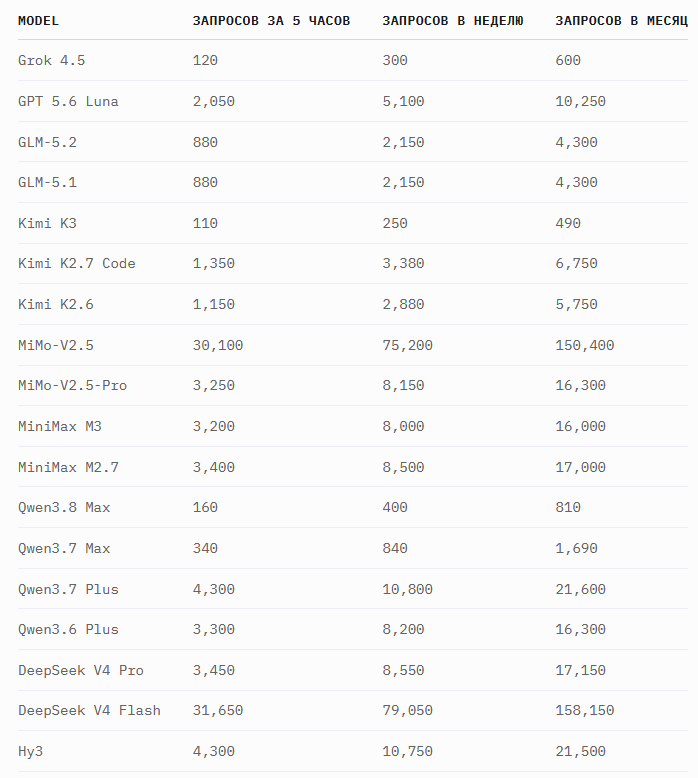698x778 pixels.
Task: Click the DeepSeek V4 Pro model cell
Action: click(81, 670)
